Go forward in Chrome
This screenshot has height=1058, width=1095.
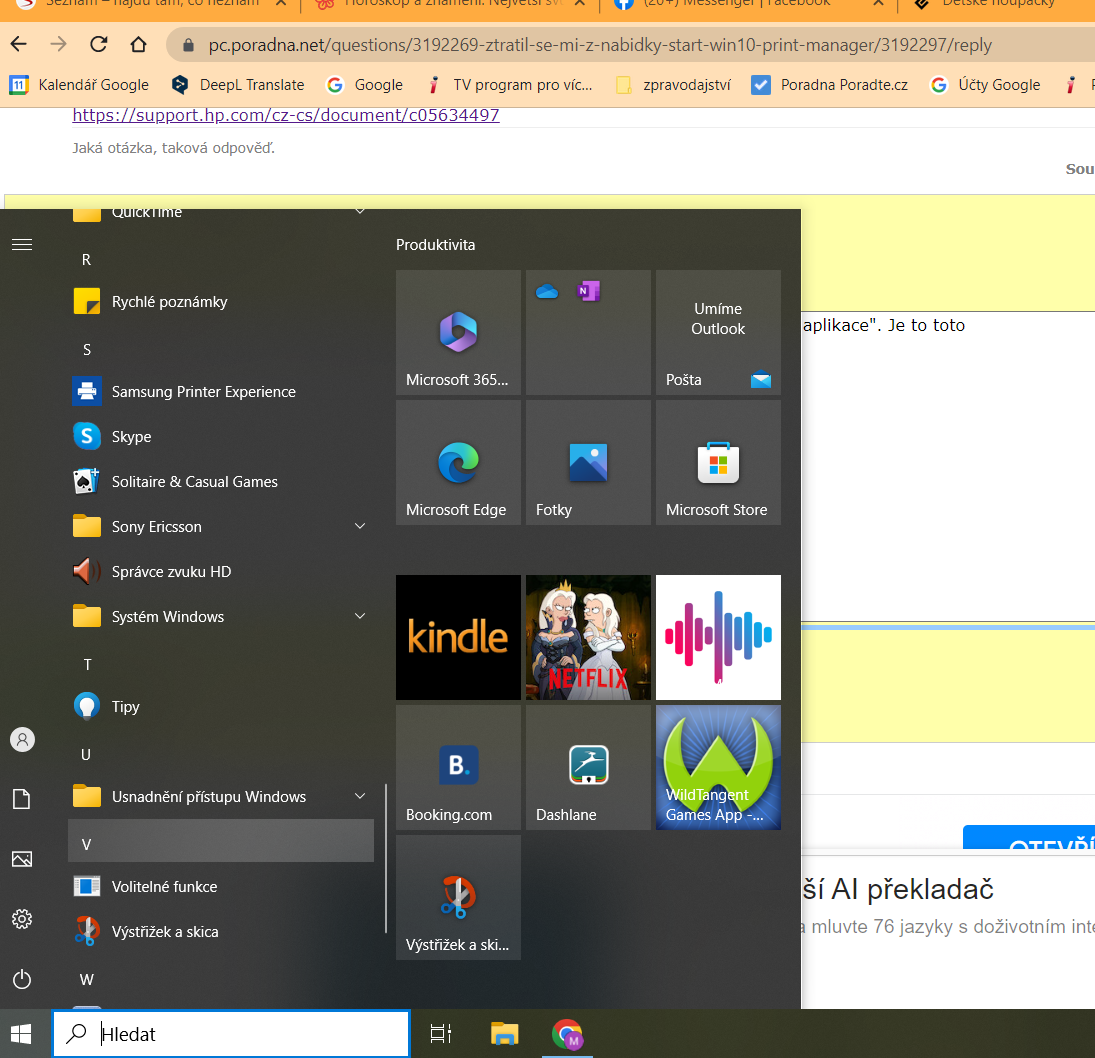tap(59, 45)
